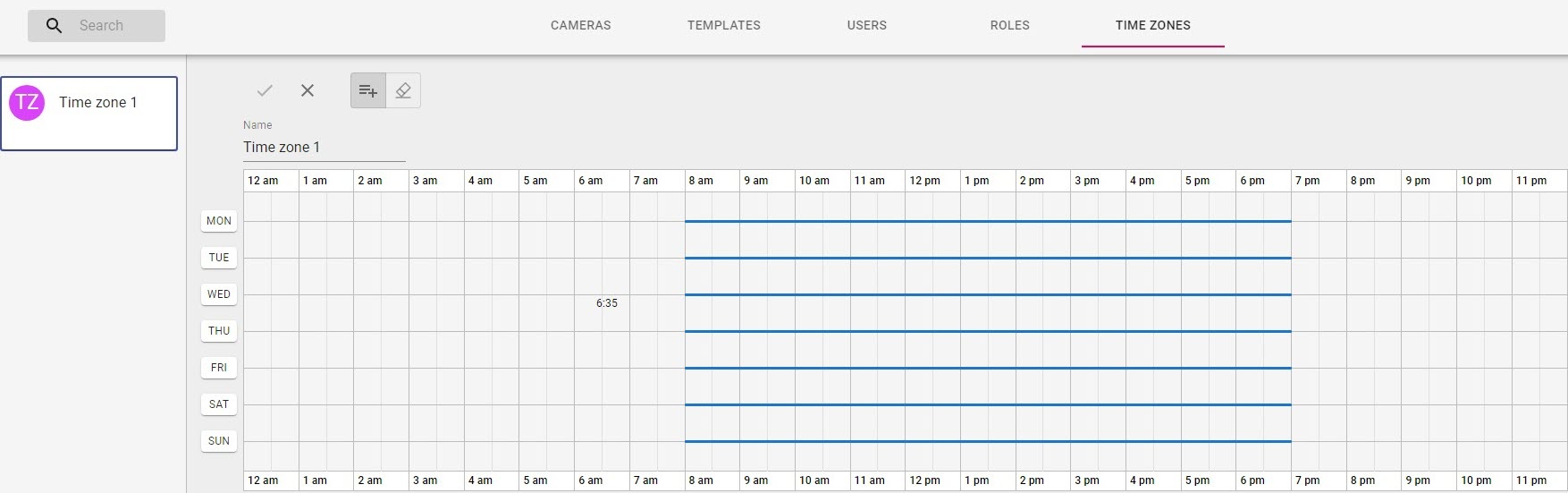Open the Cameras tab

[x=581, y=25]
